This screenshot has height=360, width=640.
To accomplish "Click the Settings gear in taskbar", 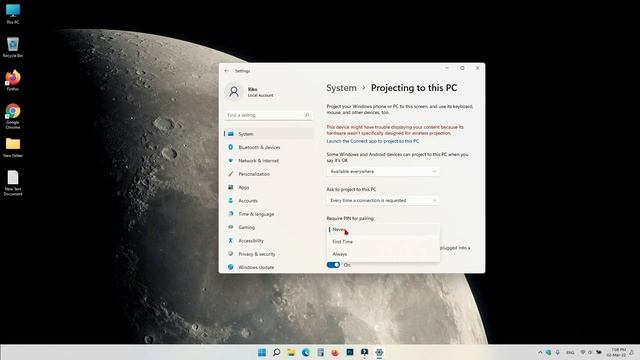I will point(379,352).
